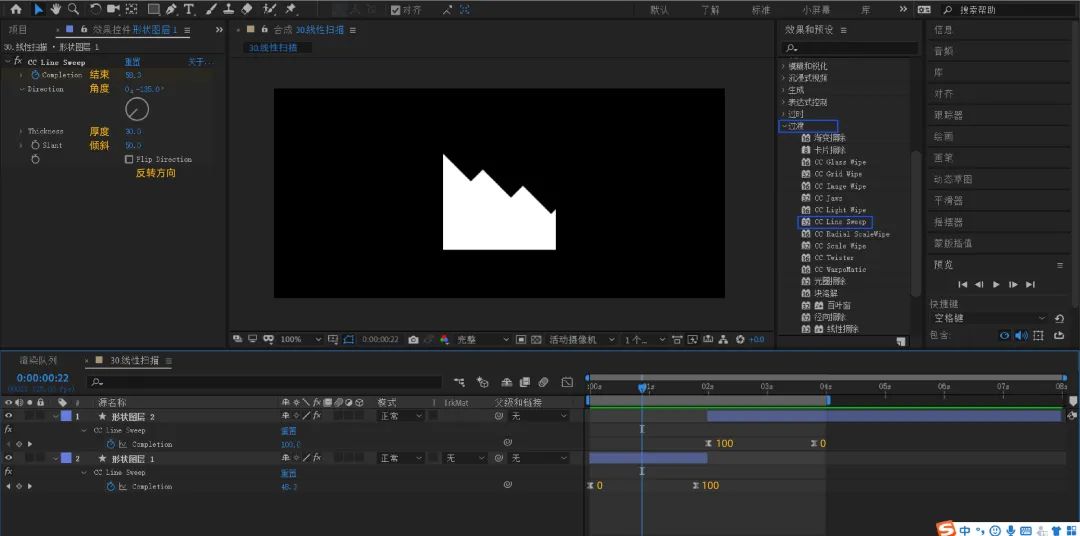This screenshot has height=536, width=1080.
Task: Select the Clone Stamp tool
Action: tap(229, 10)
